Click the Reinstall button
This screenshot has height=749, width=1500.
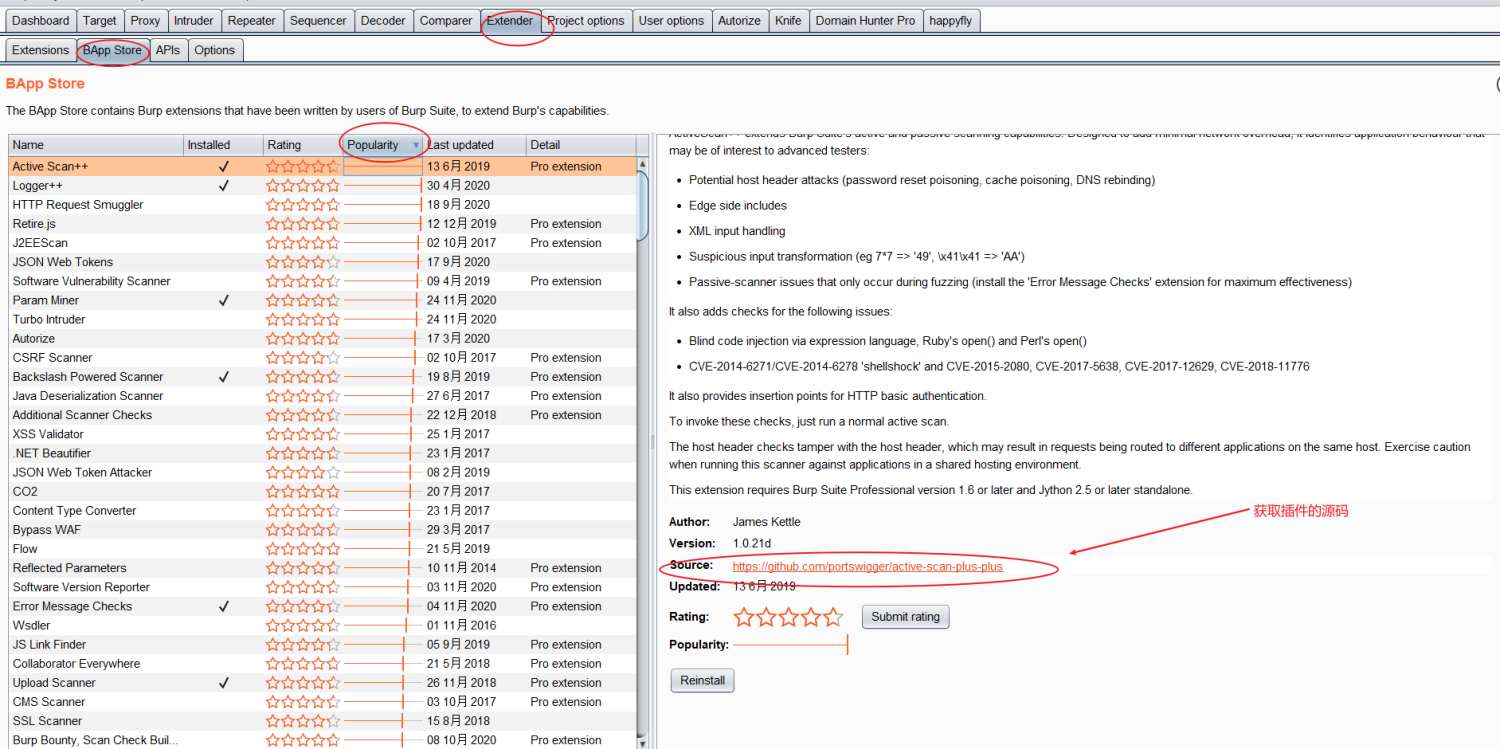(x=702, y=681)
